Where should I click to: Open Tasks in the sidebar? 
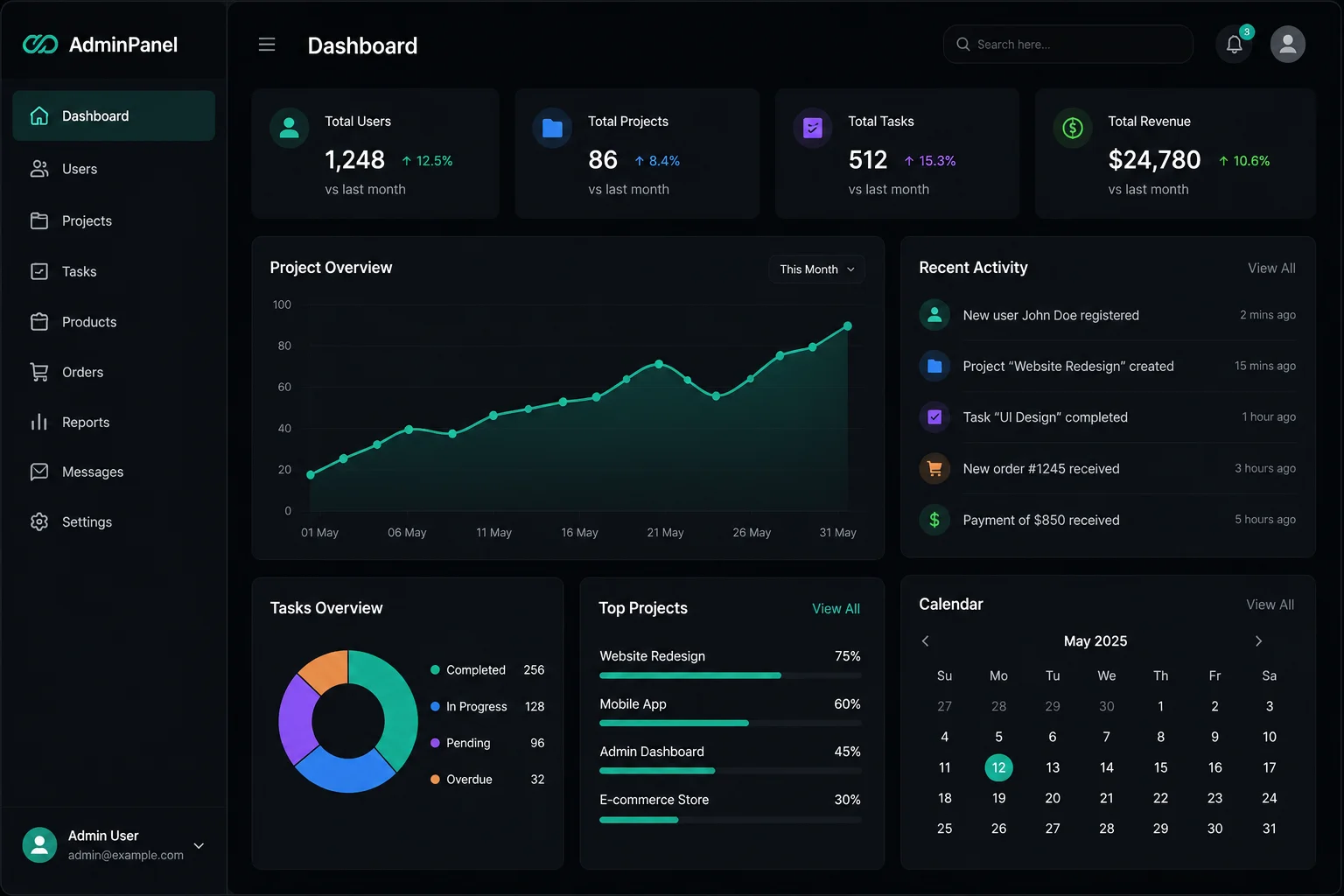click(x=114, y=271)
